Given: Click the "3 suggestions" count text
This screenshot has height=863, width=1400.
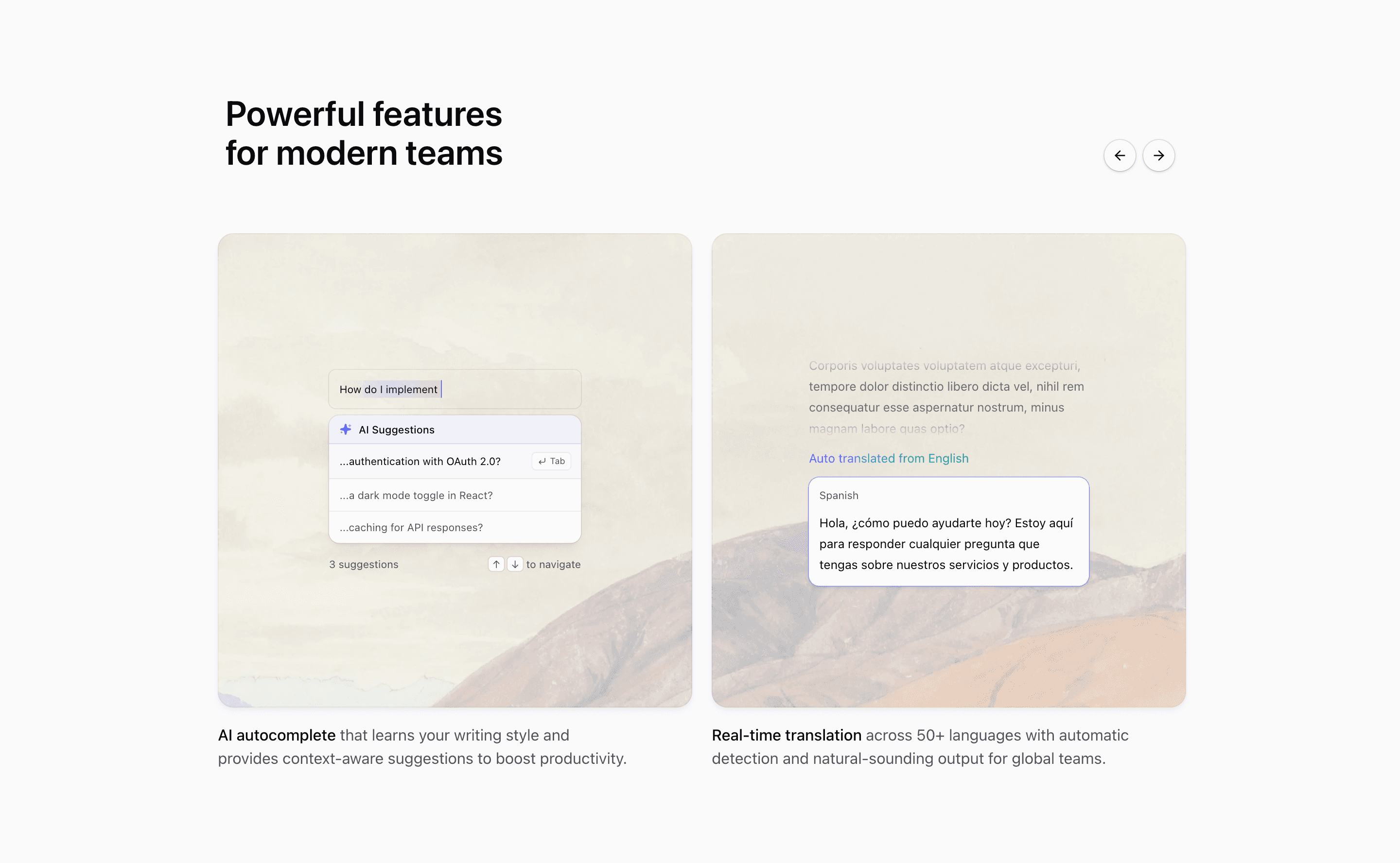Looking at the screenshot, I should click(364, 565).
